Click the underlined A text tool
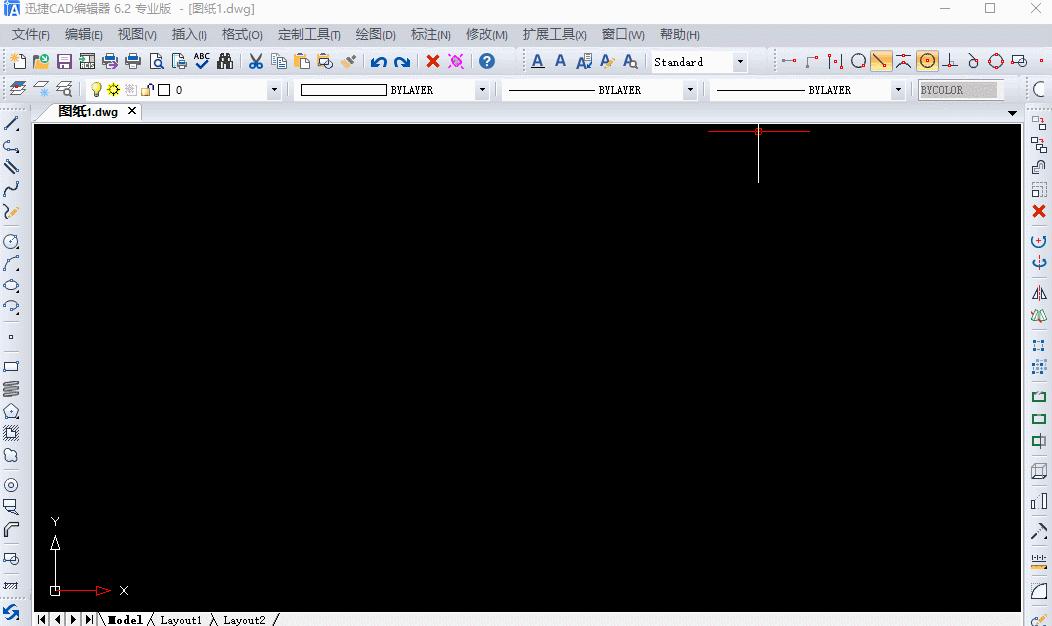 (x=537, y=62)
